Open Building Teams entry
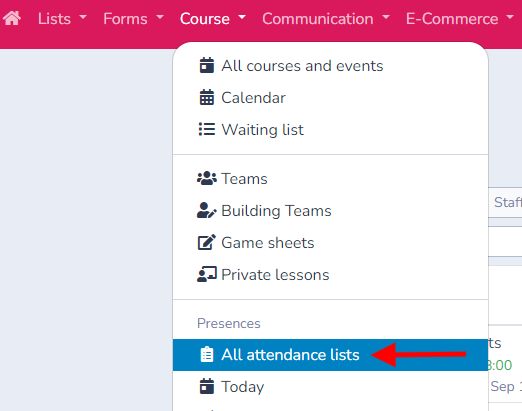The height and width of the screenshot is (411, 522). coord(330,211)
